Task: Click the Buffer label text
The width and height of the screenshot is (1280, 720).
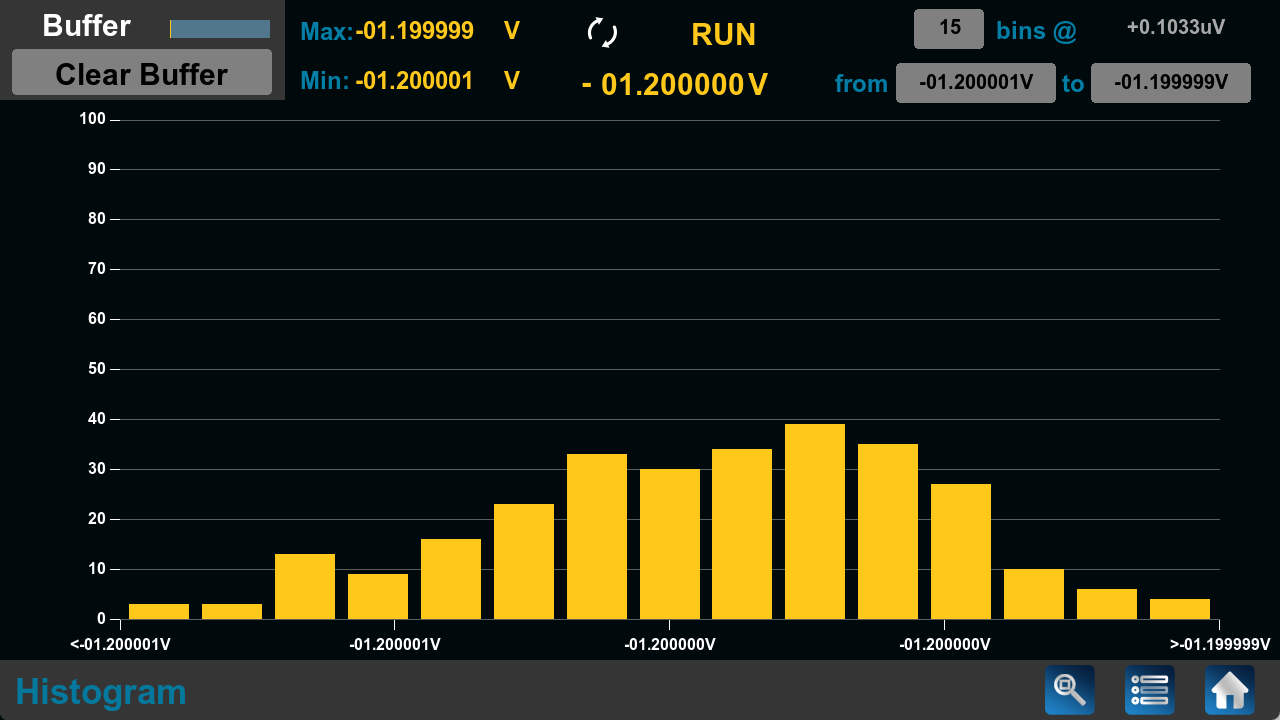Action: tap(86, 26)
